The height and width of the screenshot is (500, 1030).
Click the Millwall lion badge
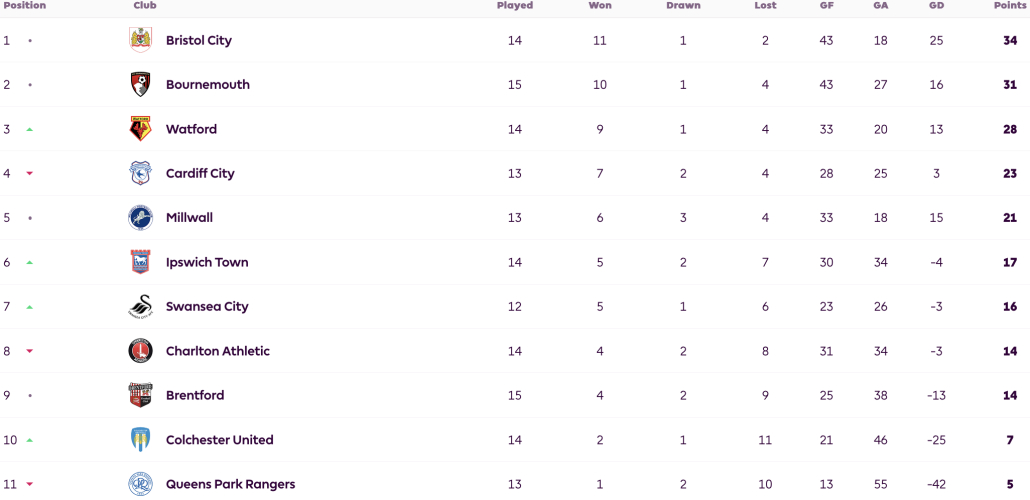140,217
